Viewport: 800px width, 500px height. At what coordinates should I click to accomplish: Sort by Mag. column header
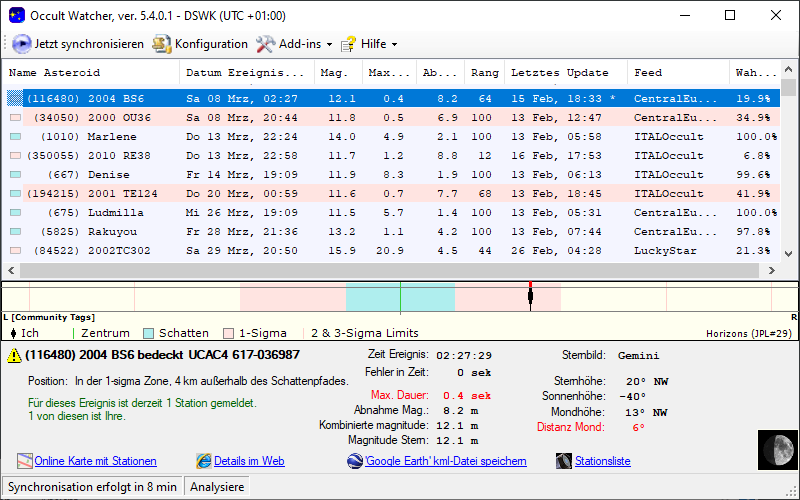tap(338, 72)
